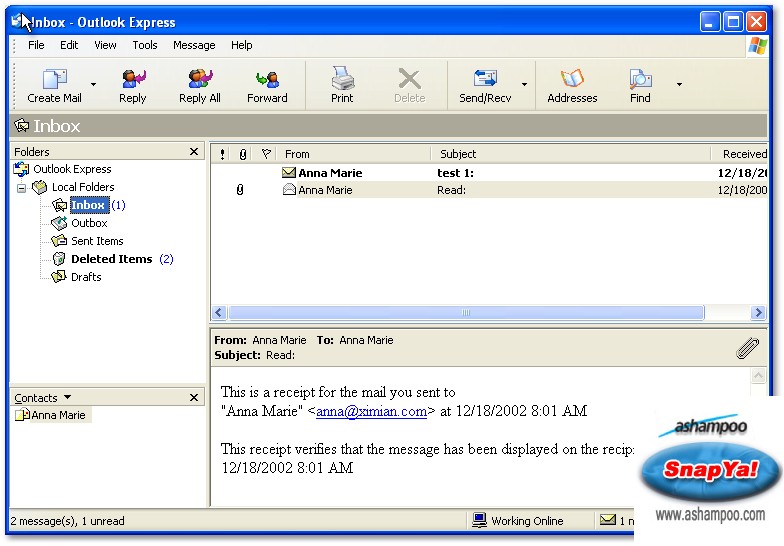
Task: Select the unread 'test 1:' subject
Action: (x=455, y=173)
